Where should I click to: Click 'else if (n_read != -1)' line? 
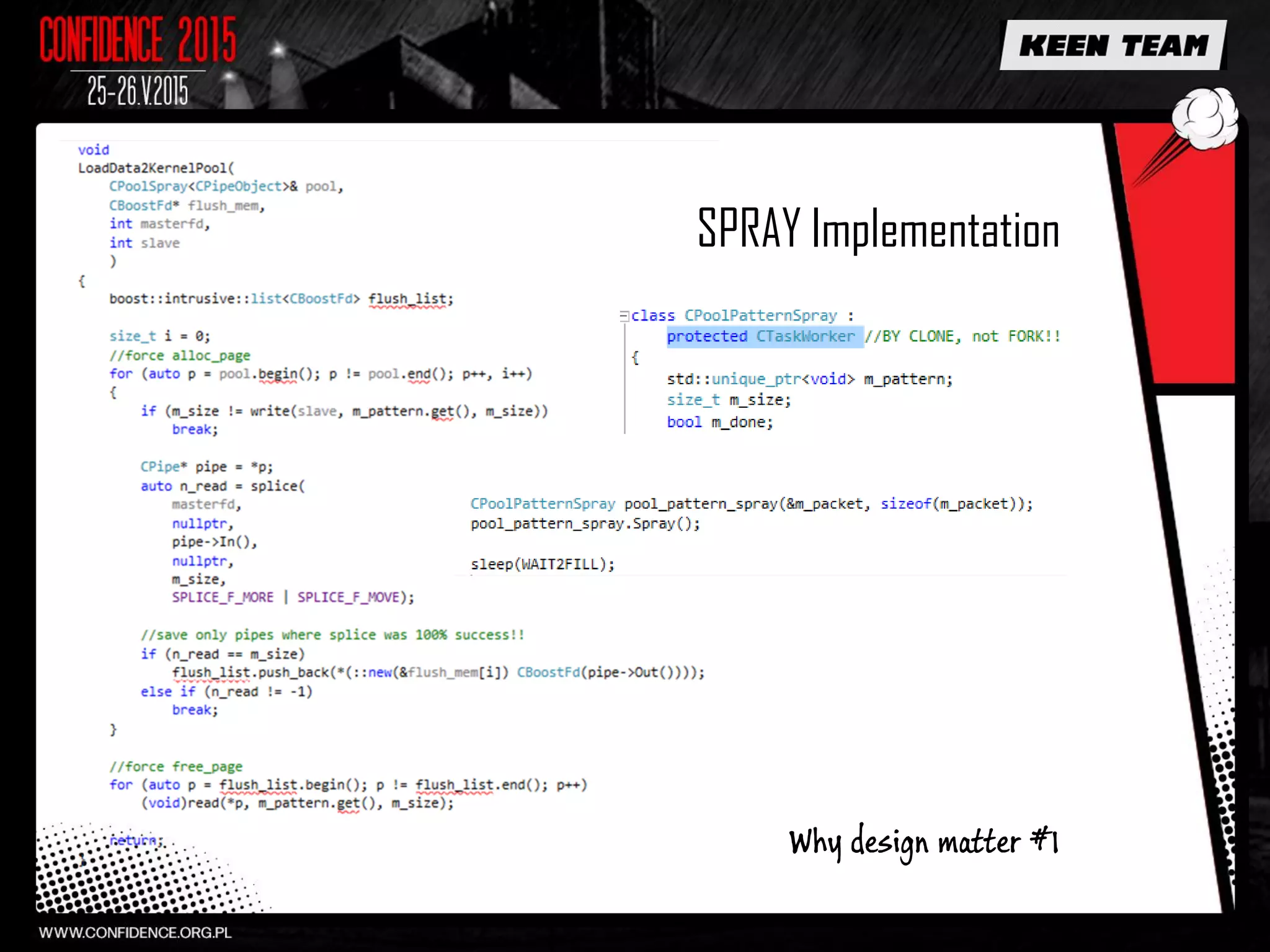click(226, 692)
